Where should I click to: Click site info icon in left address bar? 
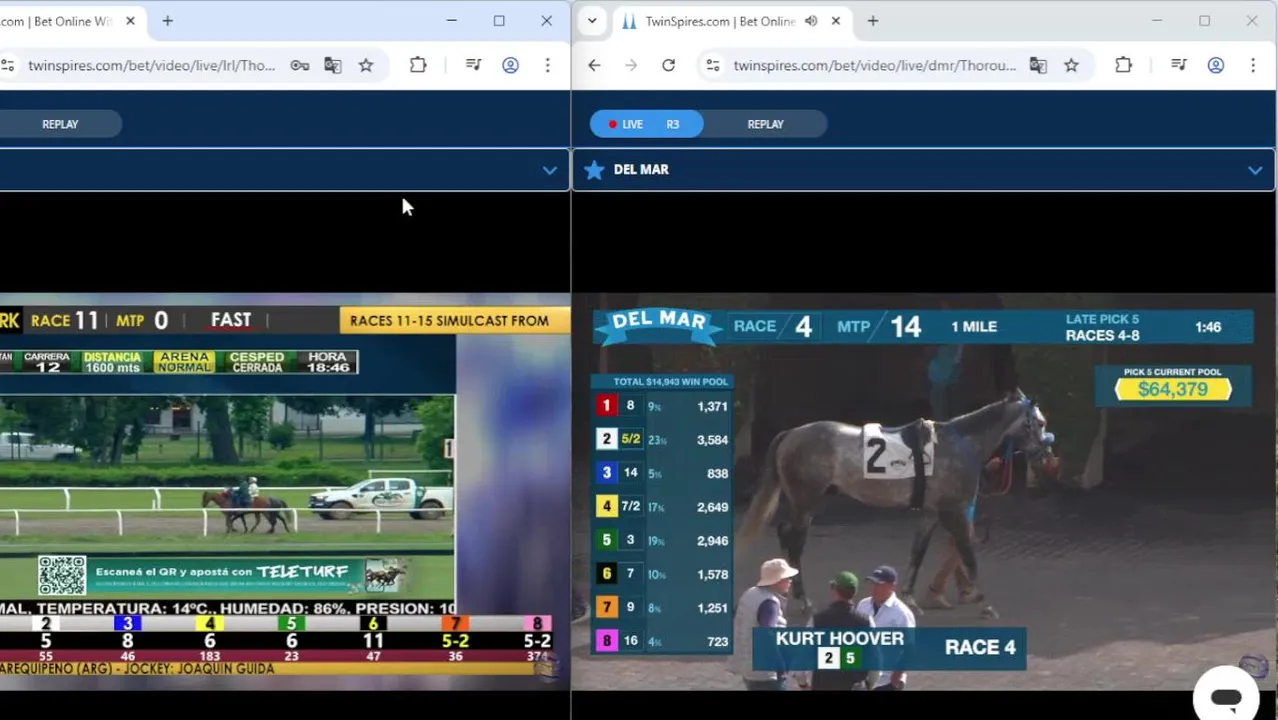pyautogui.click(x=7, y=65)
